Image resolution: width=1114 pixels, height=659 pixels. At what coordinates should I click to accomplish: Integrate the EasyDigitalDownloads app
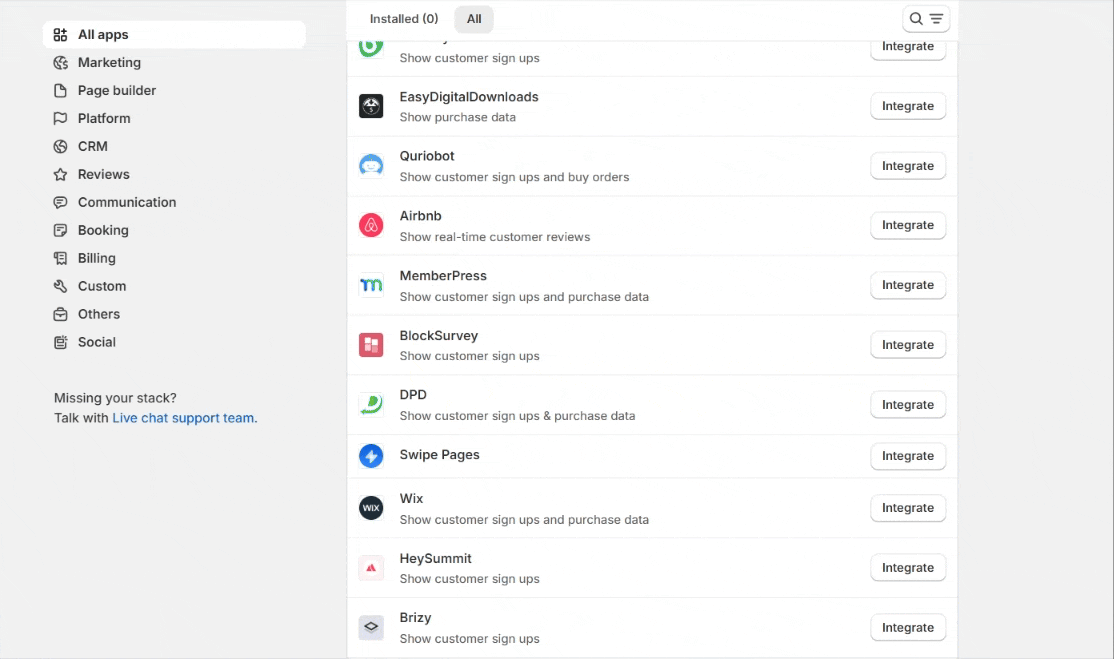(x=908, y=106)
